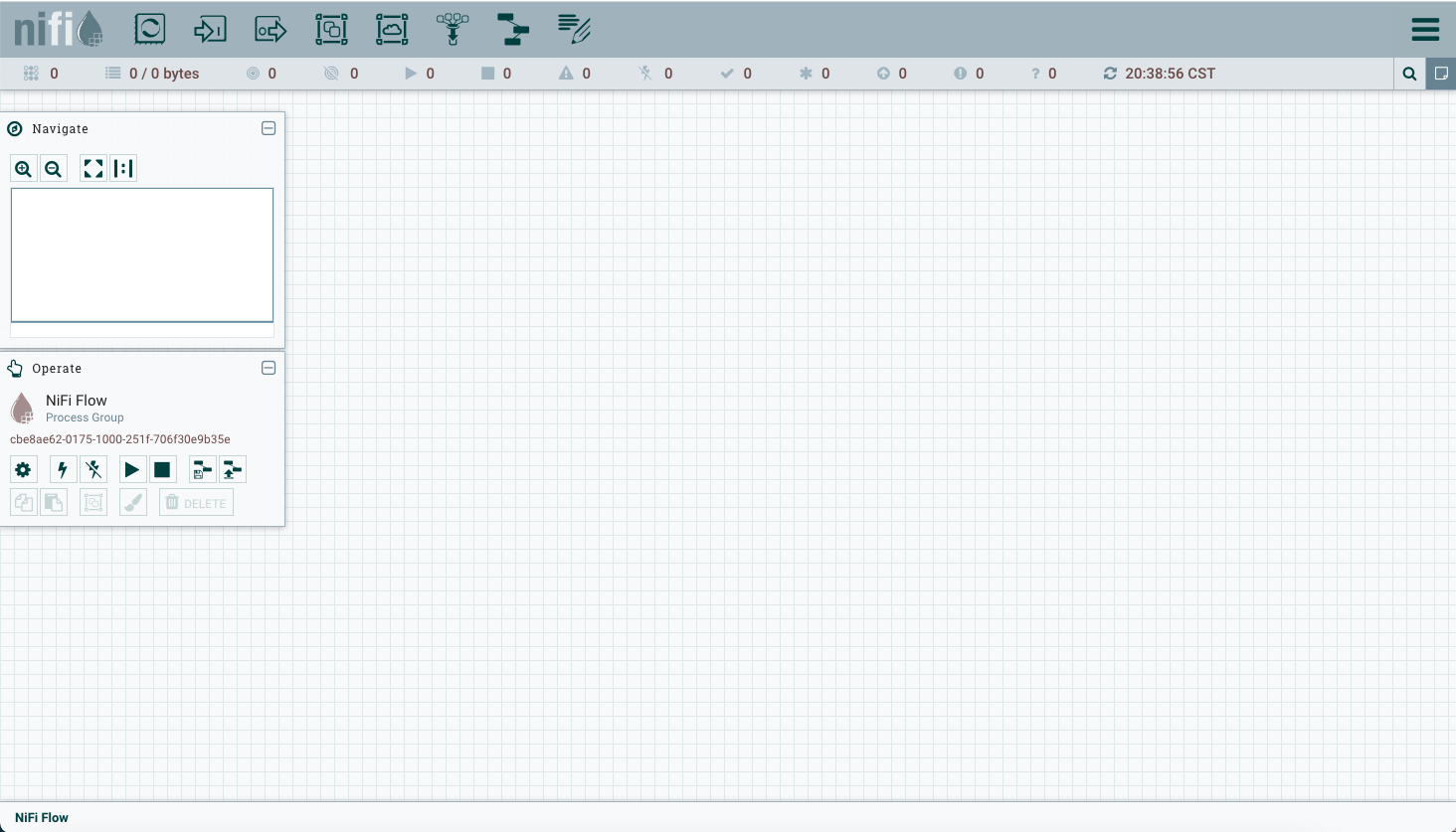Select the Remote Process Group icon

[x=392, y=29]
